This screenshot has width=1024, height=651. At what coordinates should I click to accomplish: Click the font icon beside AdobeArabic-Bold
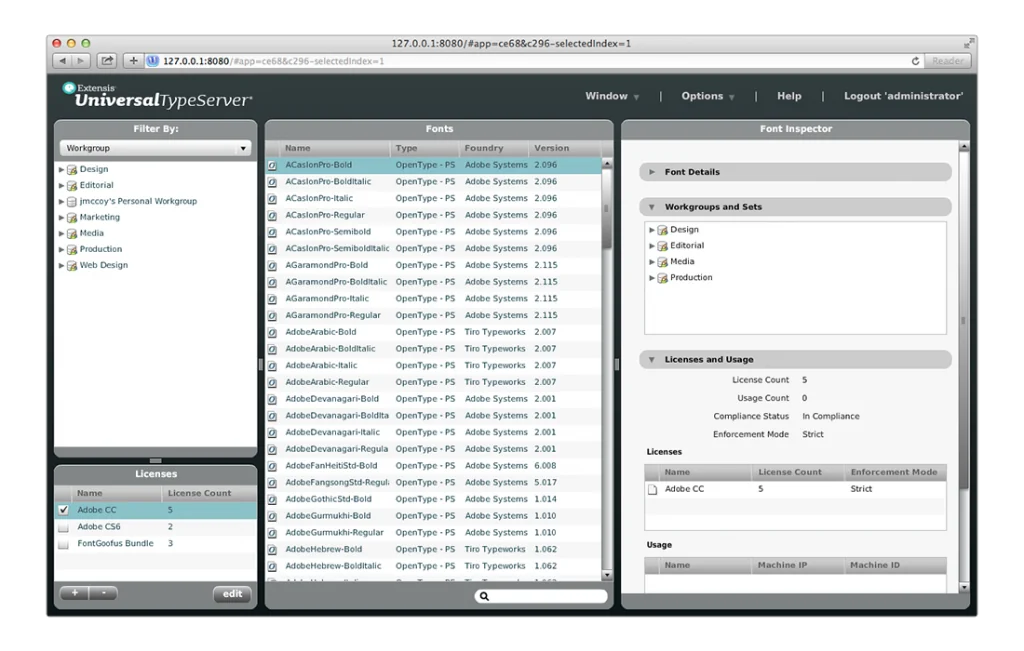point(272,332)
